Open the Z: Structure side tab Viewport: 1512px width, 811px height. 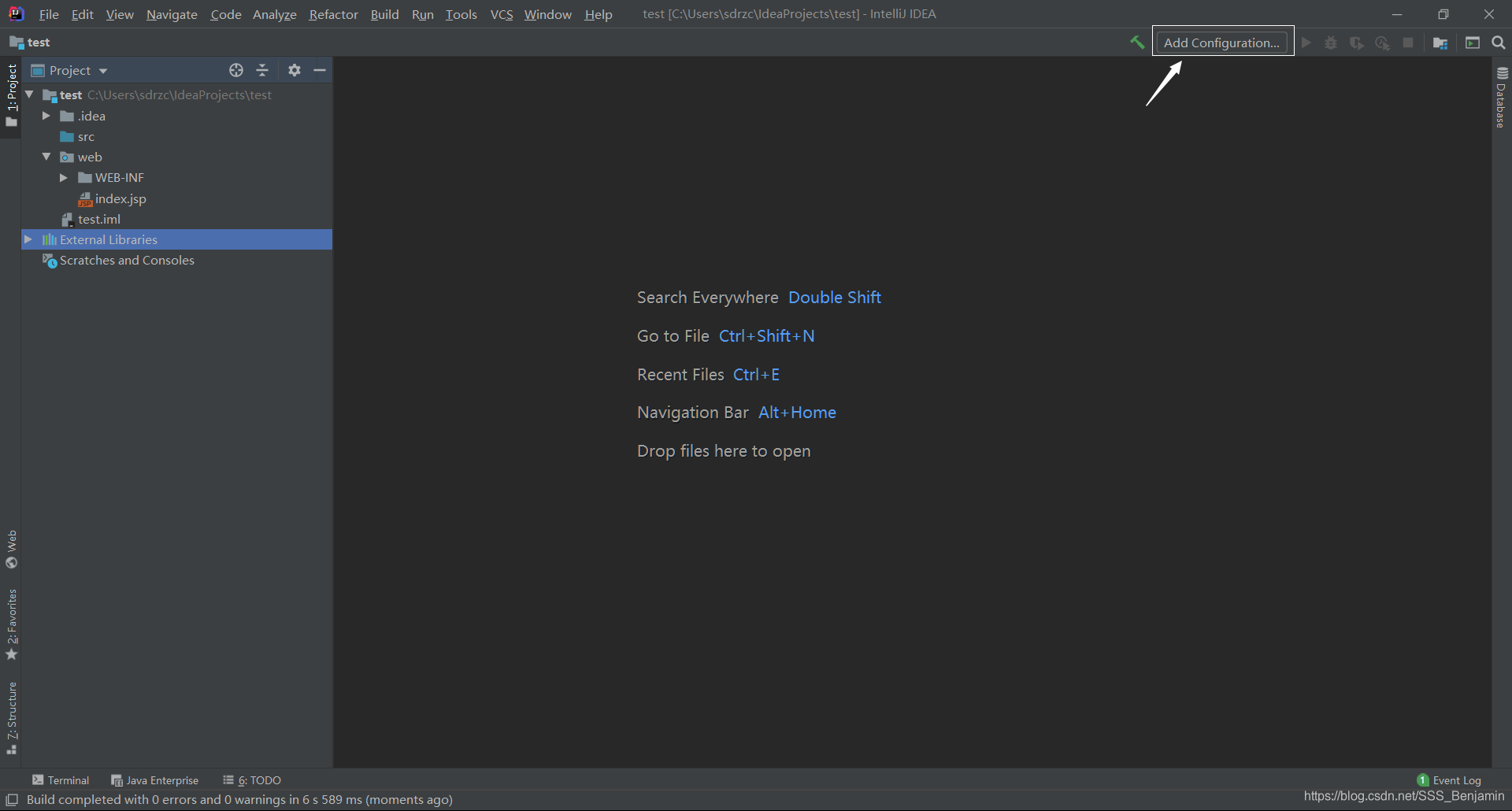pos(11,718)
